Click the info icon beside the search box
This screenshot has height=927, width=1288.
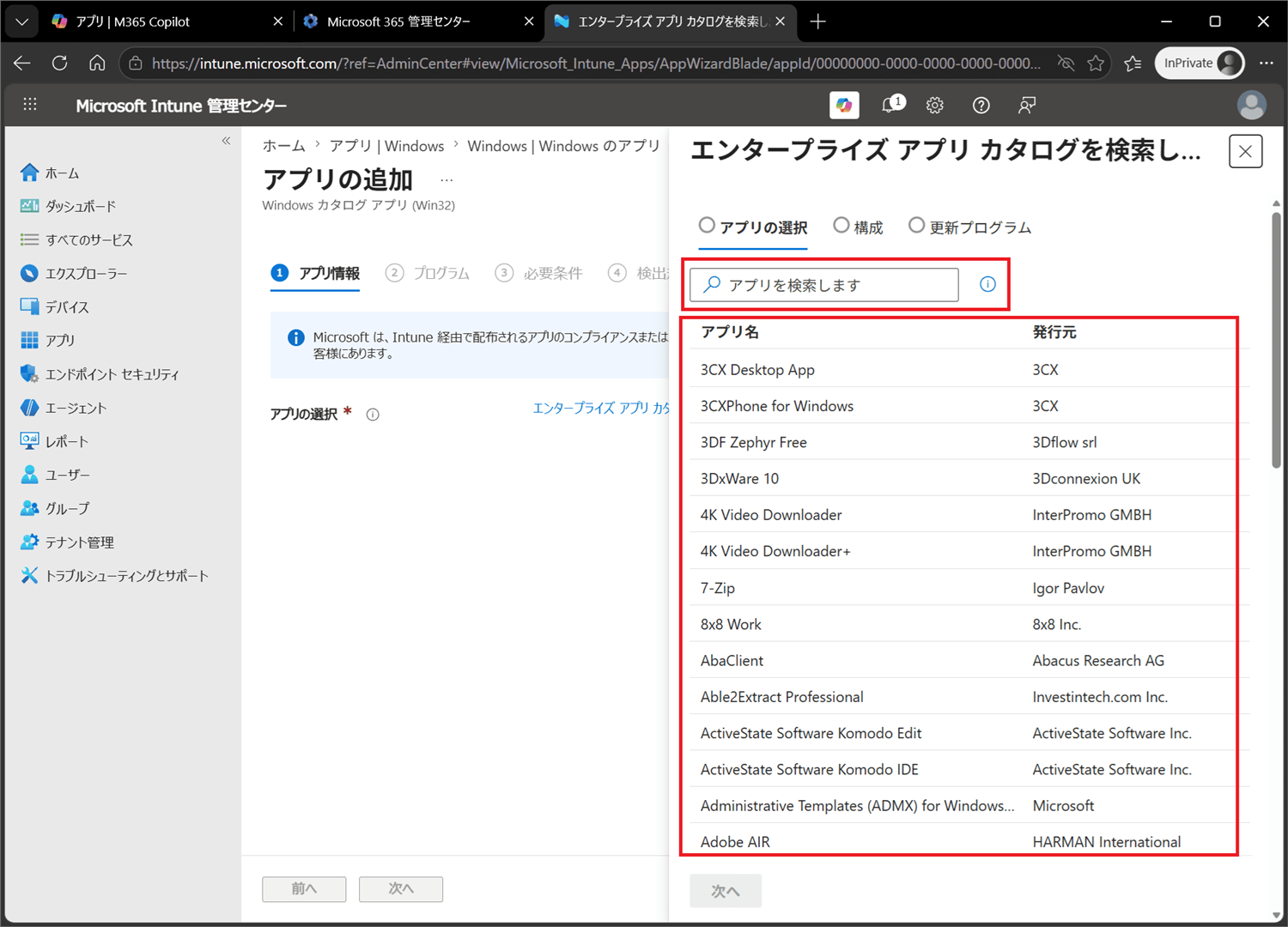pos(987,284)
